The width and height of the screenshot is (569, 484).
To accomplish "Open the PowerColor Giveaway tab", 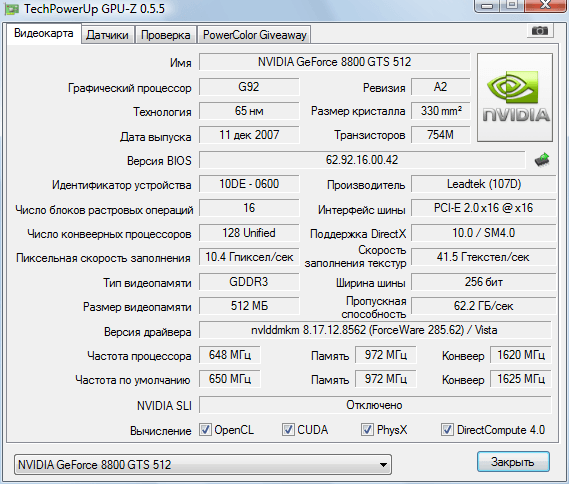I will [254, 35].
